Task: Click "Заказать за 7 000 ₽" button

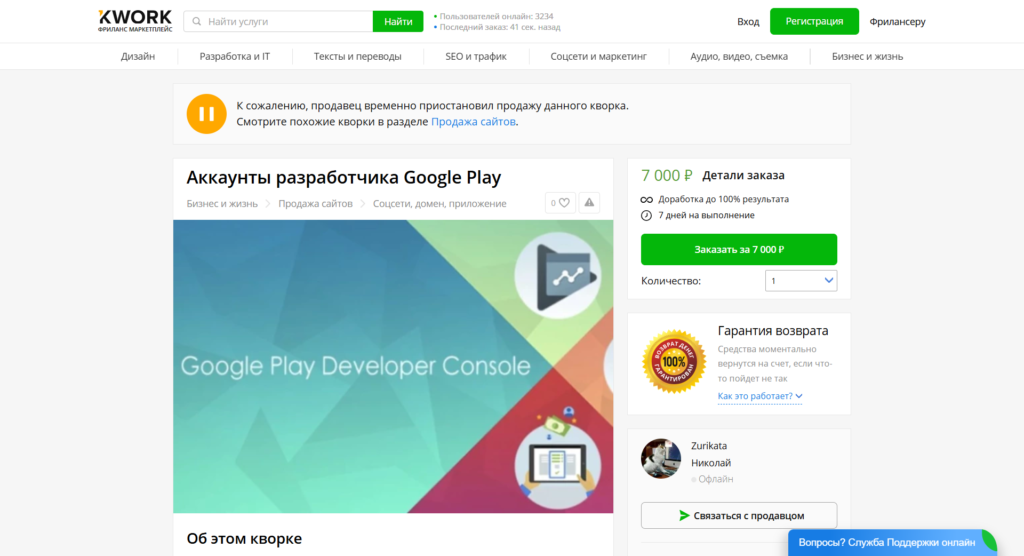Action: point(739,250)
